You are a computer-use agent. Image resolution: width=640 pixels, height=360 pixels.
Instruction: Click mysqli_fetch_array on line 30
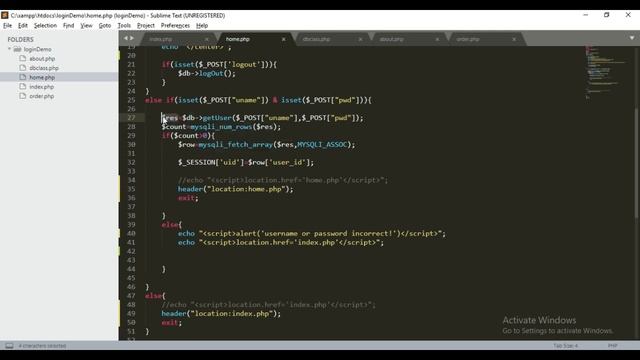point(236,144)
